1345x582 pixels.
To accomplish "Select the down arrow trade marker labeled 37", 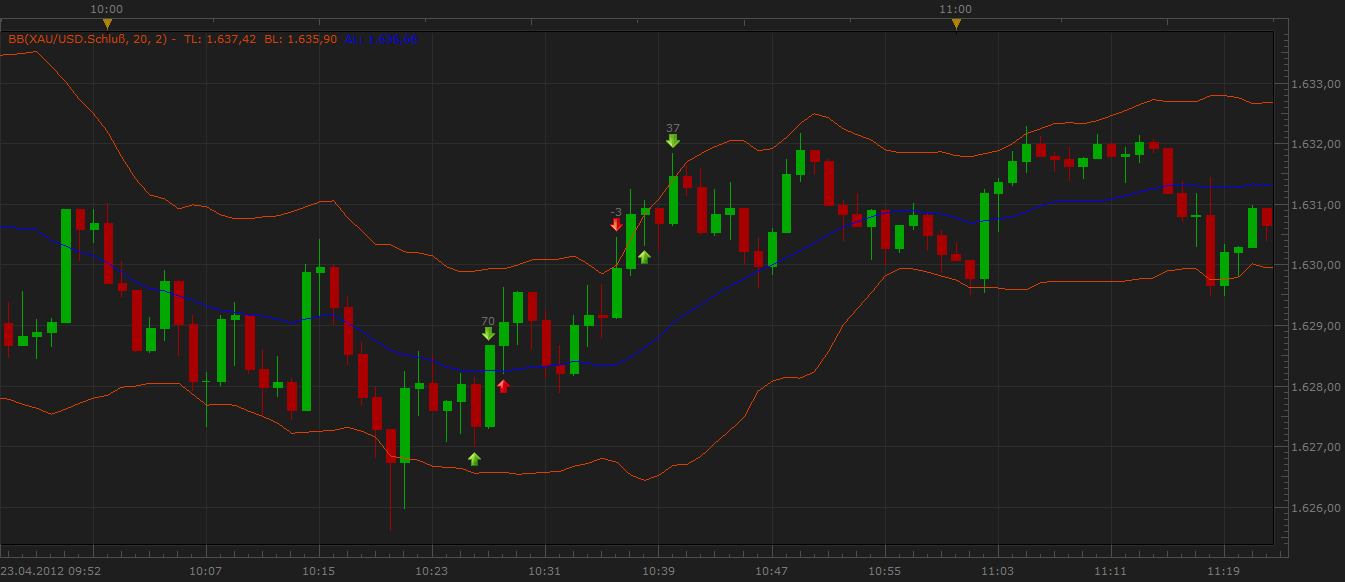I will pos(673,141).
